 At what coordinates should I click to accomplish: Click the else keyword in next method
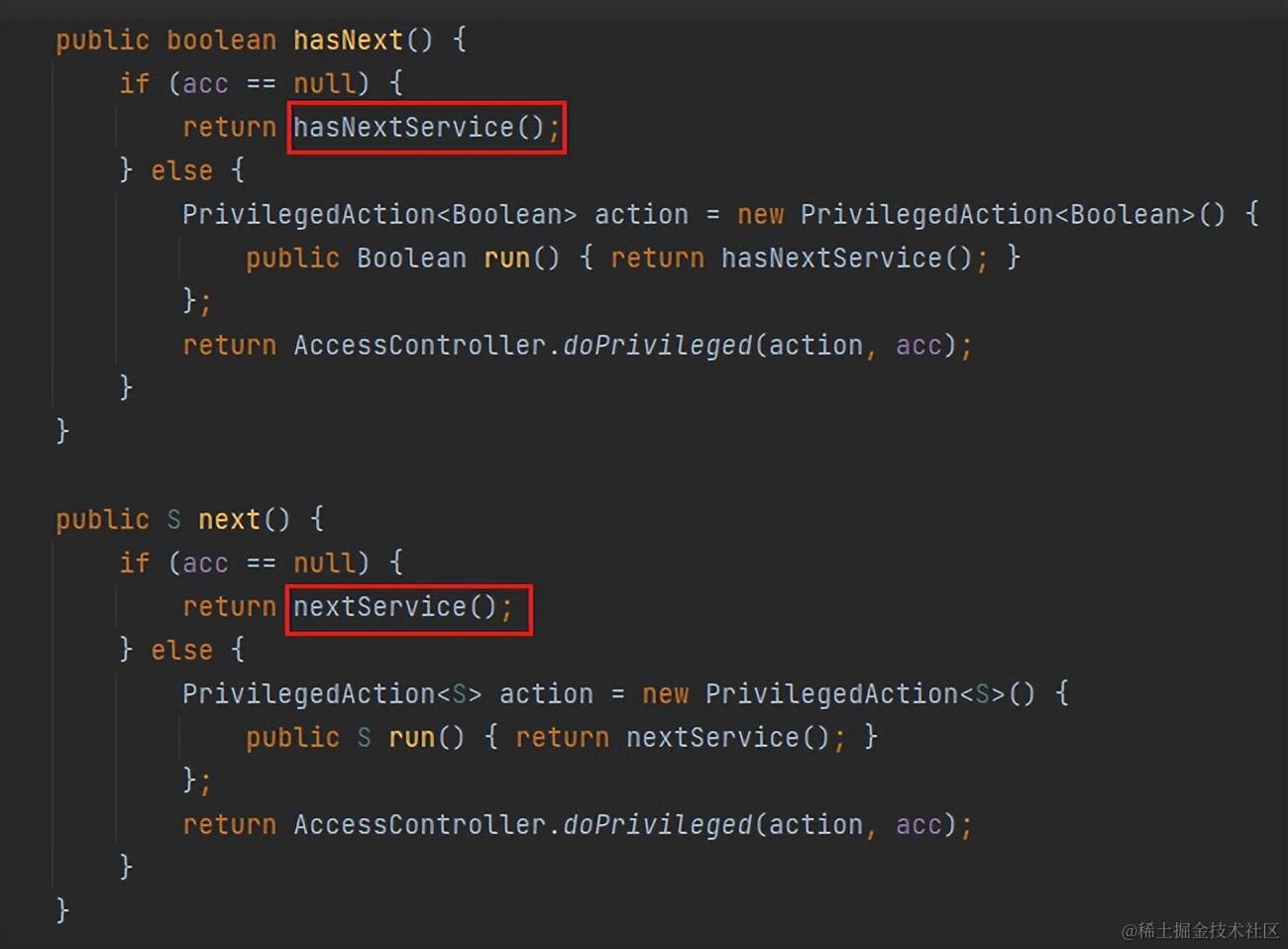181,651
